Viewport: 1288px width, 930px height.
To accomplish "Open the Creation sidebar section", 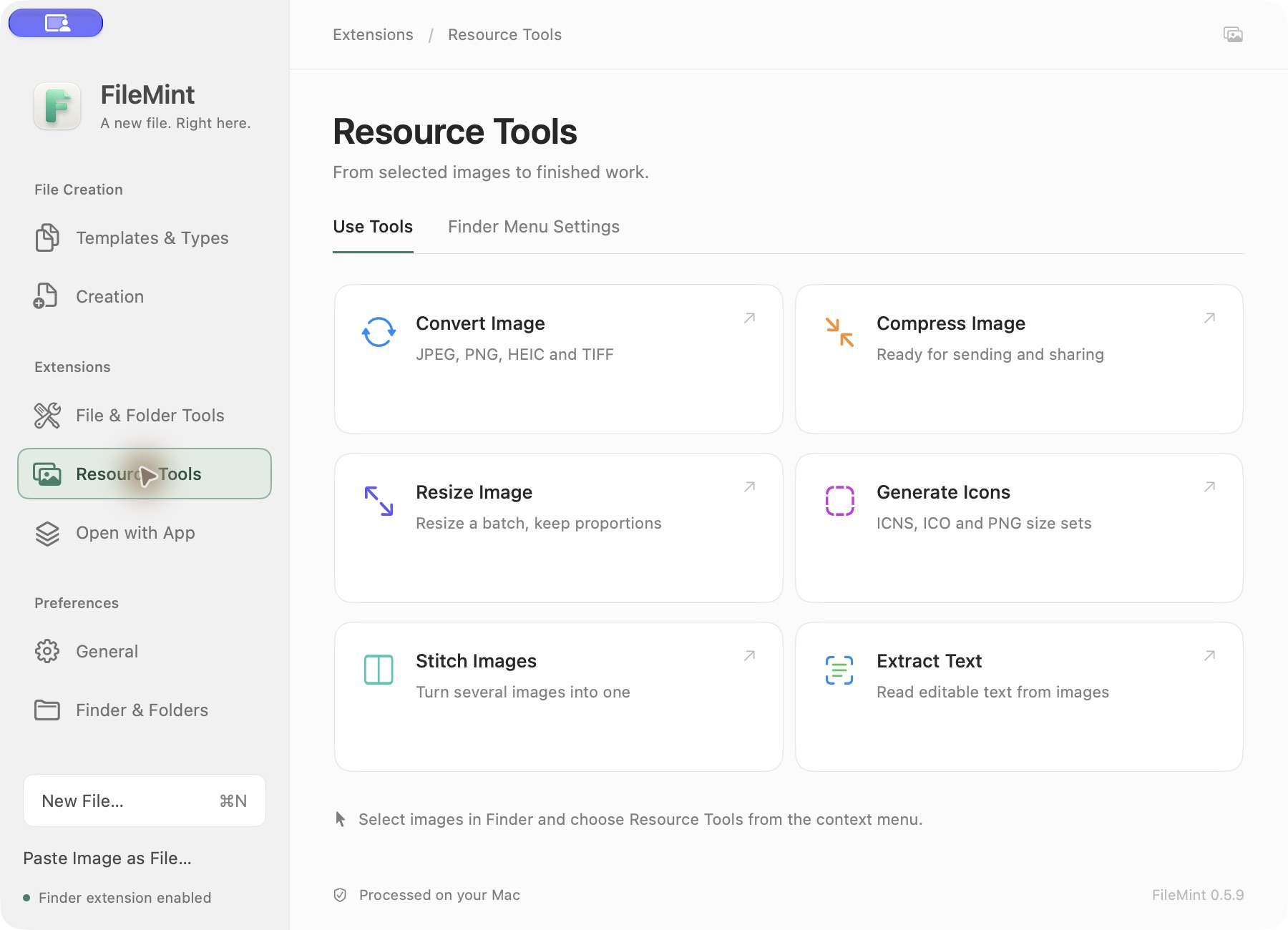I will coord(145,296).
